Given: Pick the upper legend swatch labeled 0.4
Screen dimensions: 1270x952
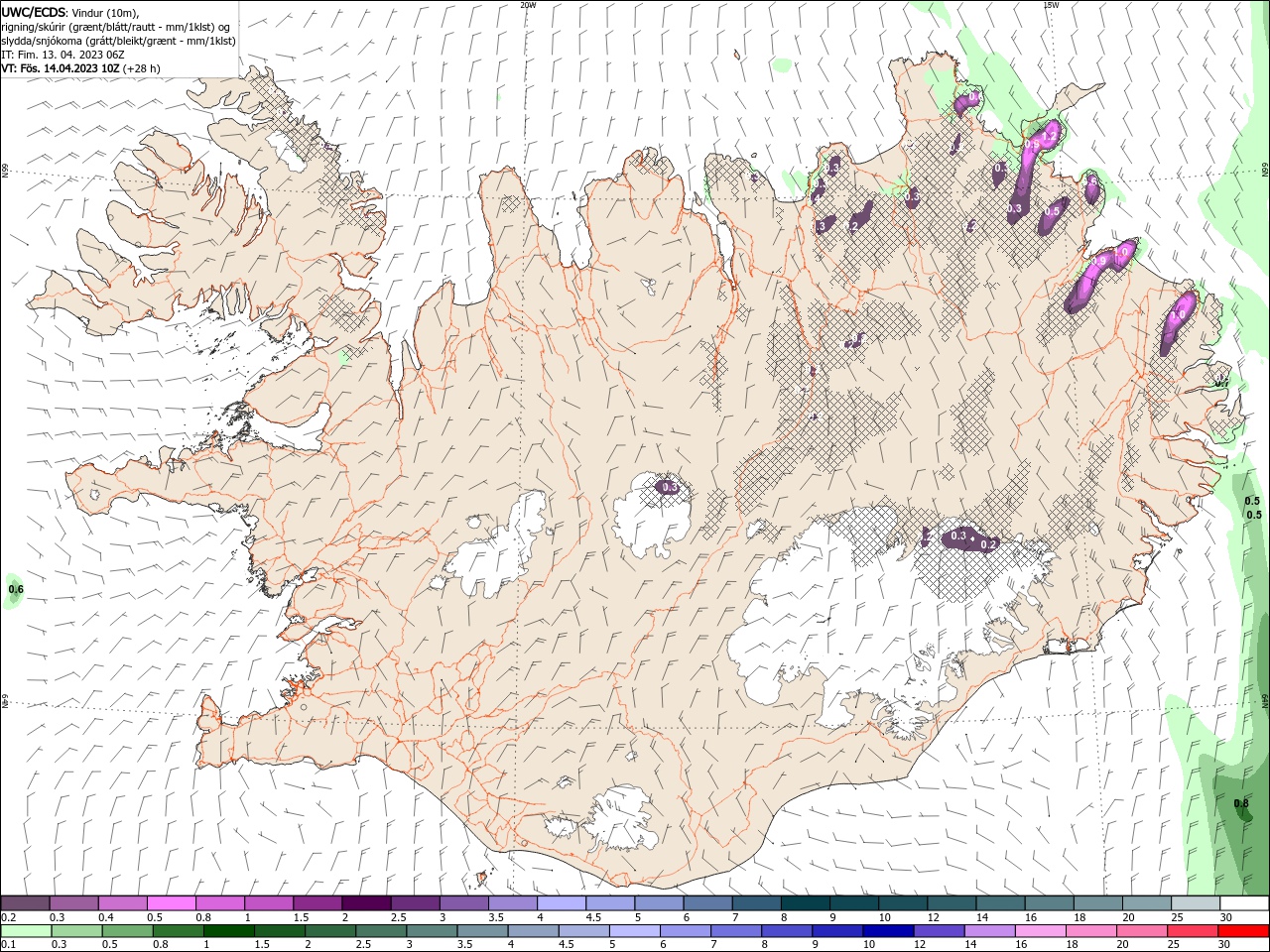Looking at the screenshot, I should (x=122, y=902).
